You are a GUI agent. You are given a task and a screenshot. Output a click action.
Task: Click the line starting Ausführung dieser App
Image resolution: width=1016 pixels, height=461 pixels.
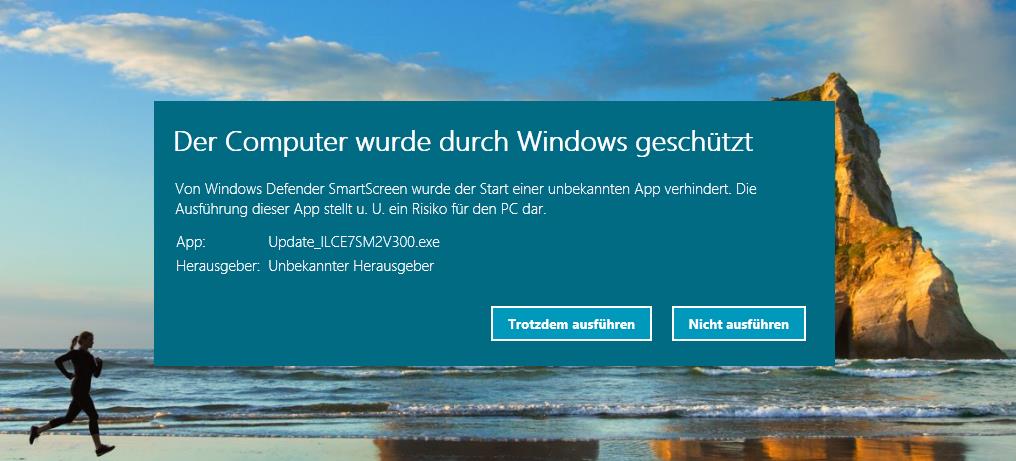point(361,209)
